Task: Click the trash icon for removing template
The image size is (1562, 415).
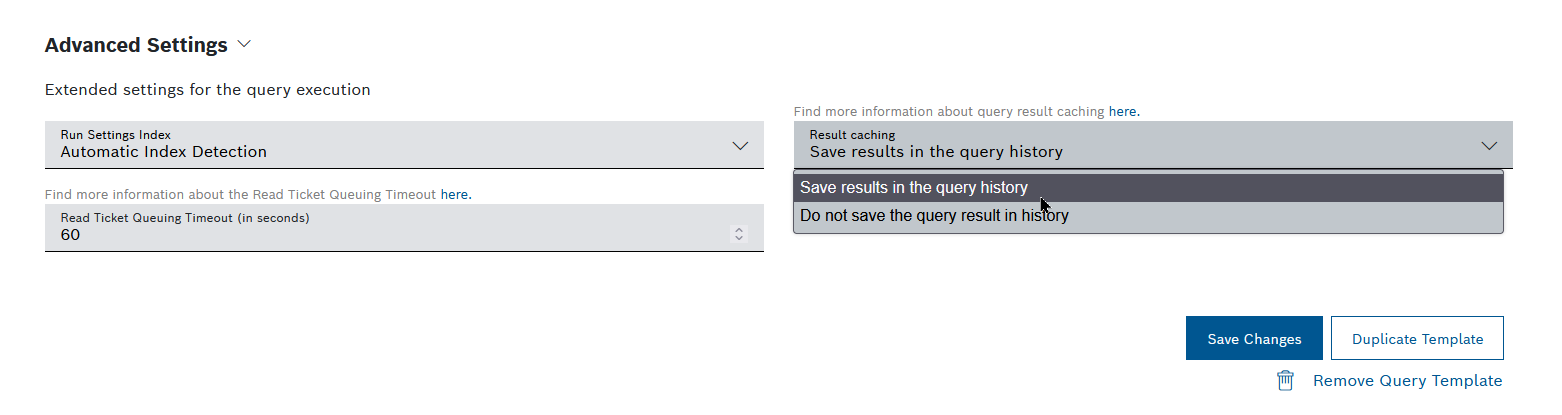Action: [x=1286, y=381]
